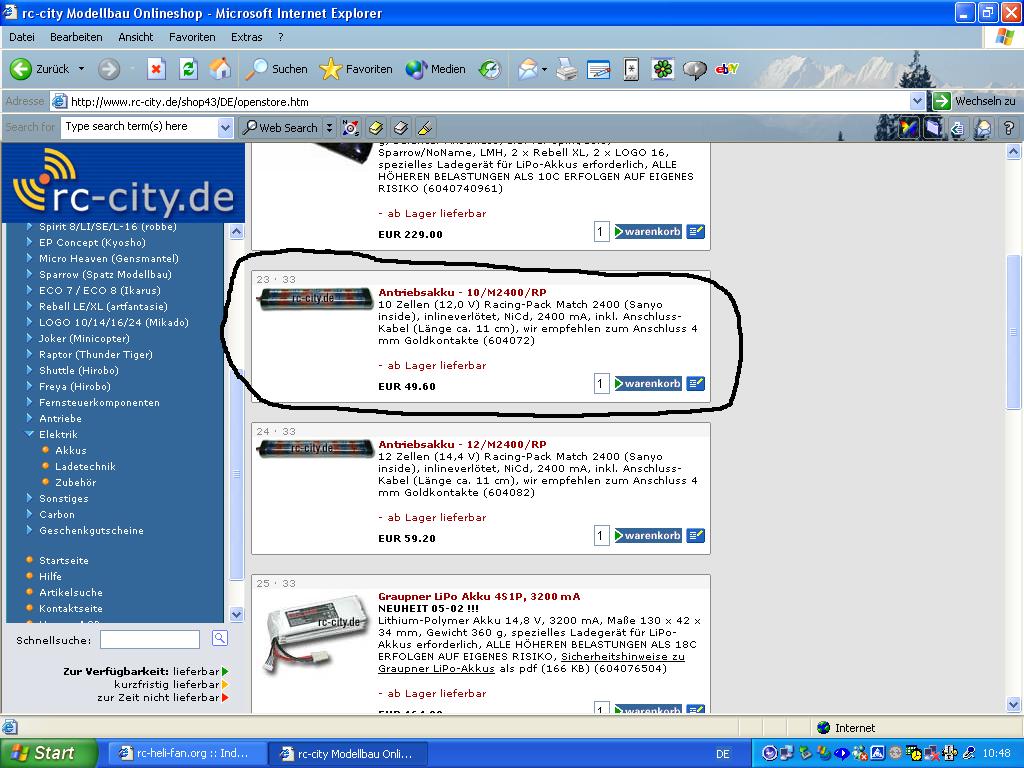Open Sicherheitshinweise zu Graupner LiPo-Akkus link
1024x768 pixels.
click(531, 662)
